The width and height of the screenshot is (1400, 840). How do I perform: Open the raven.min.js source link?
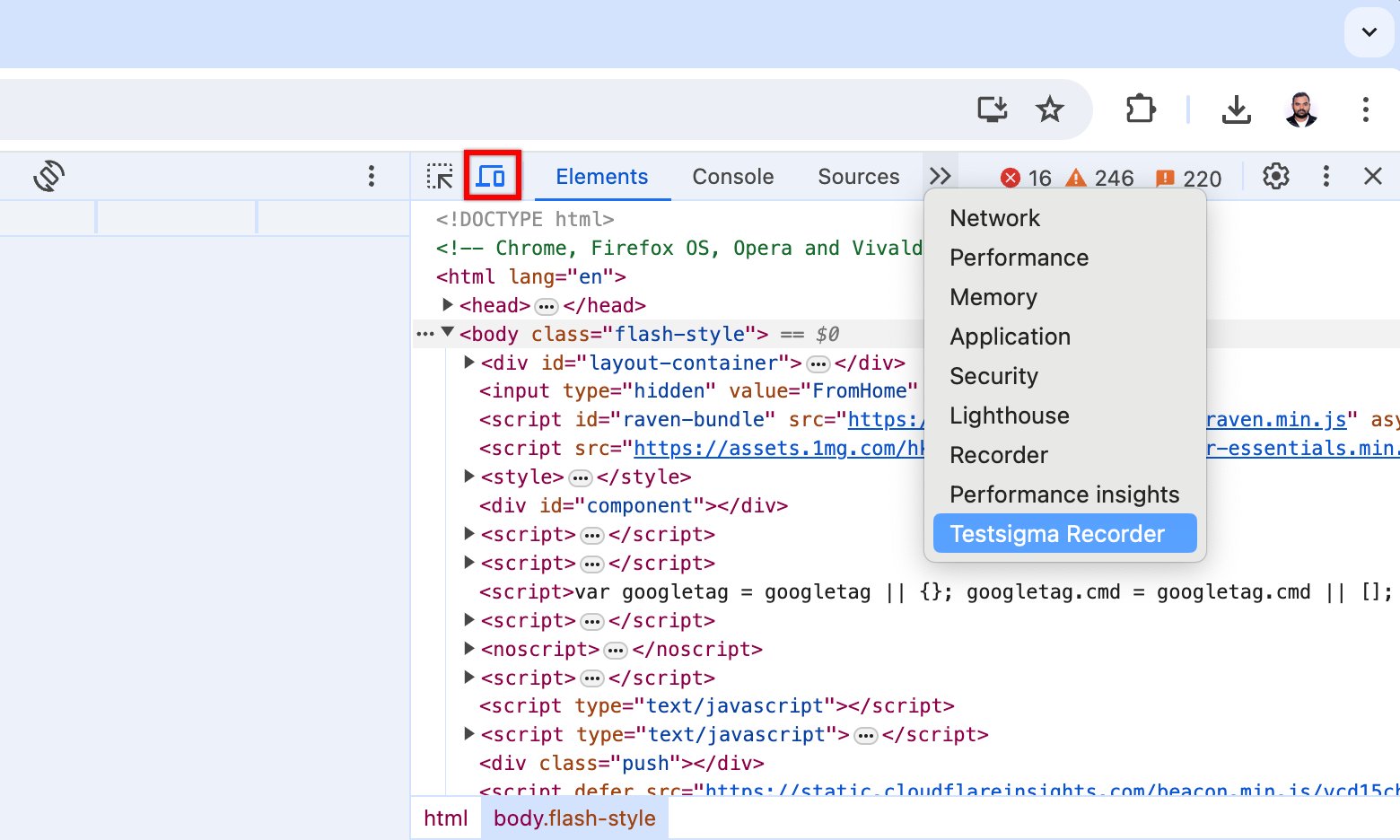tap(1276, 419)
